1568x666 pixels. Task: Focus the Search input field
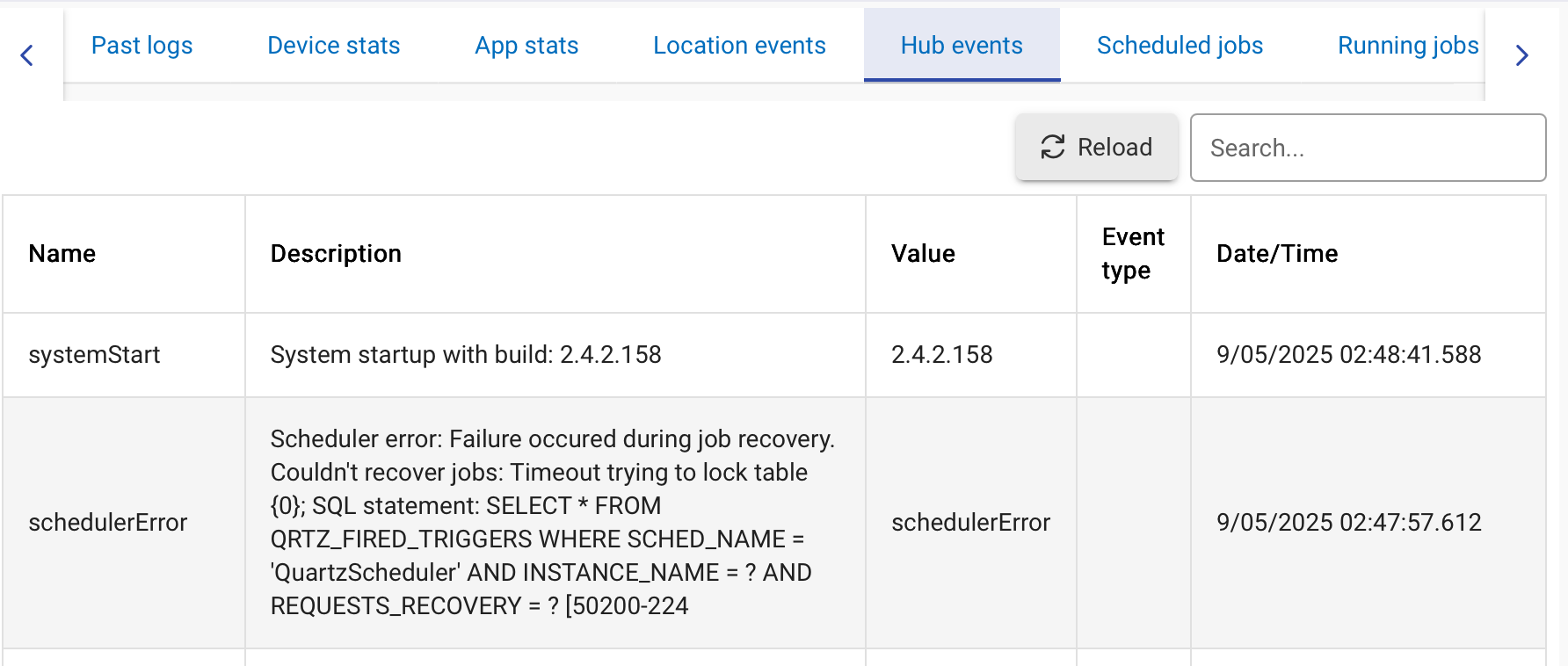tap(1368, 148)
